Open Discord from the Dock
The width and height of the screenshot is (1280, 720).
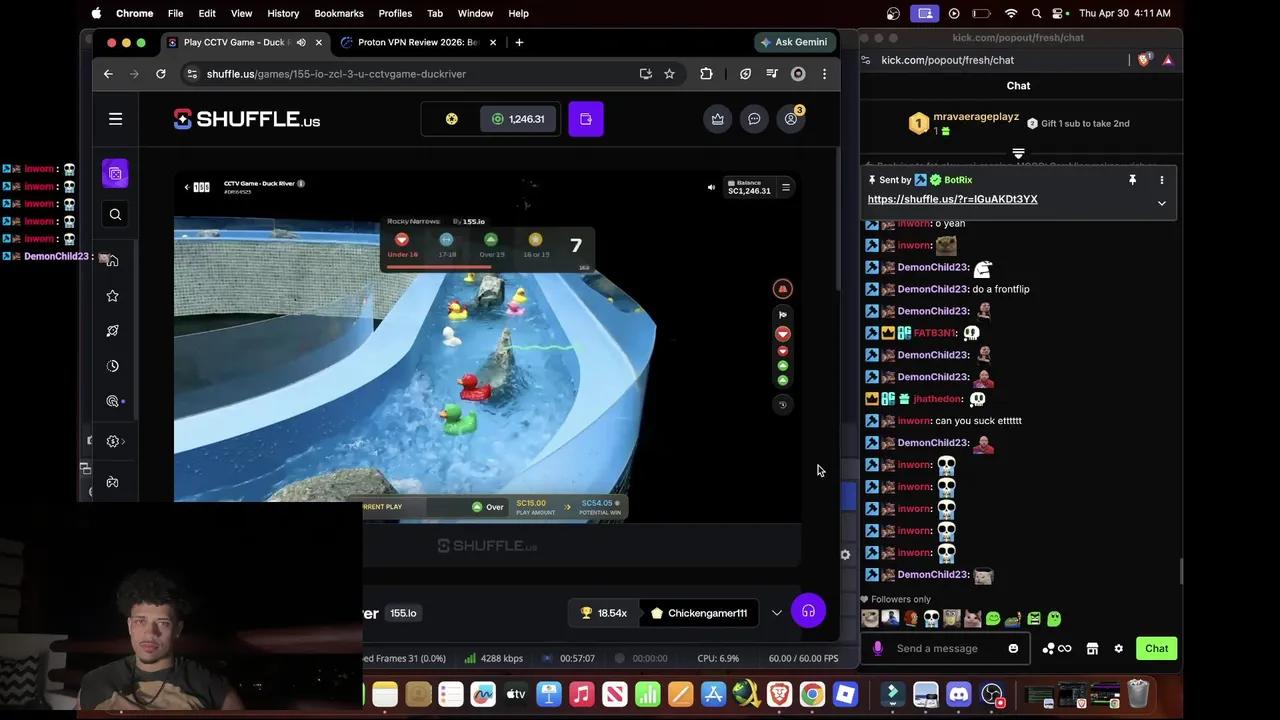pos(959,693)
